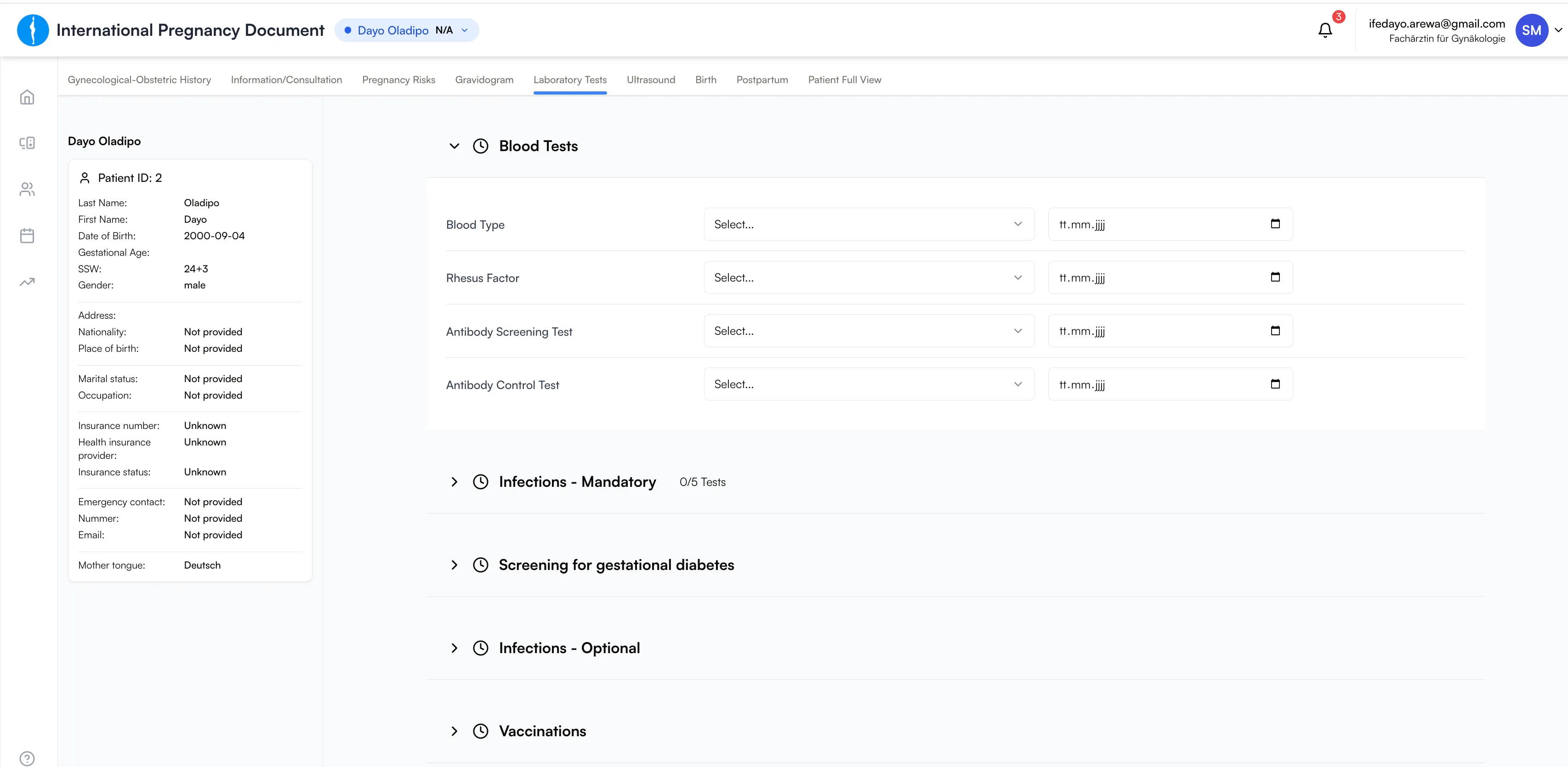Switch to the Gravidogram tab
1568x767 pixels.
484,79
